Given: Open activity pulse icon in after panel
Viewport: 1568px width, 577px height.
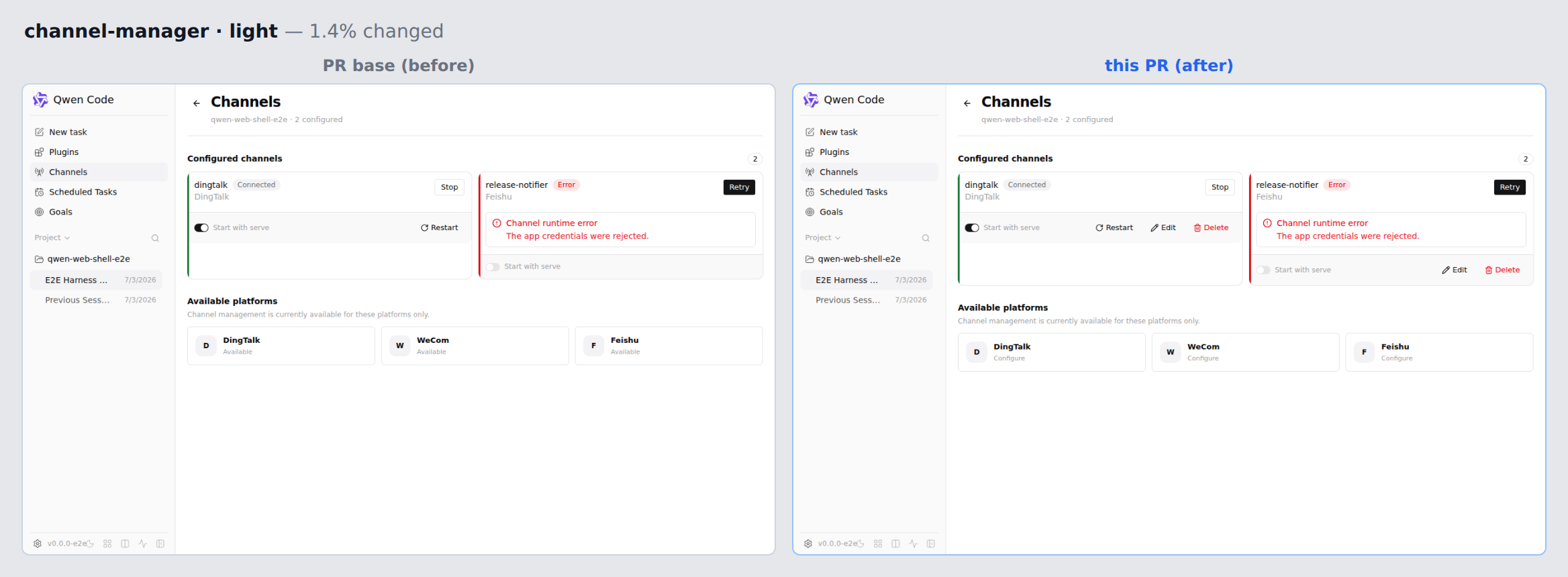Looking at the screenshot, I should click(x=913, y=543).
